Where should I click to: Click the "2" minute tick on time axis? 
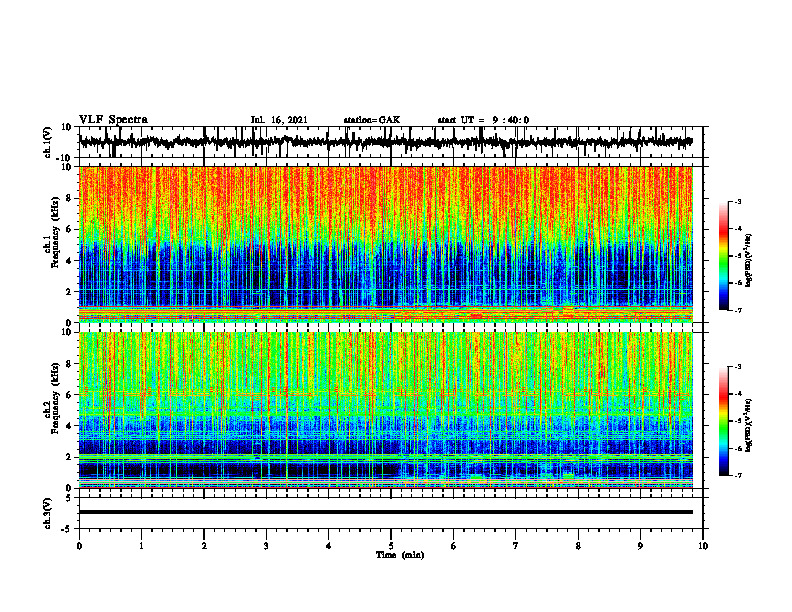pos(204,546)
